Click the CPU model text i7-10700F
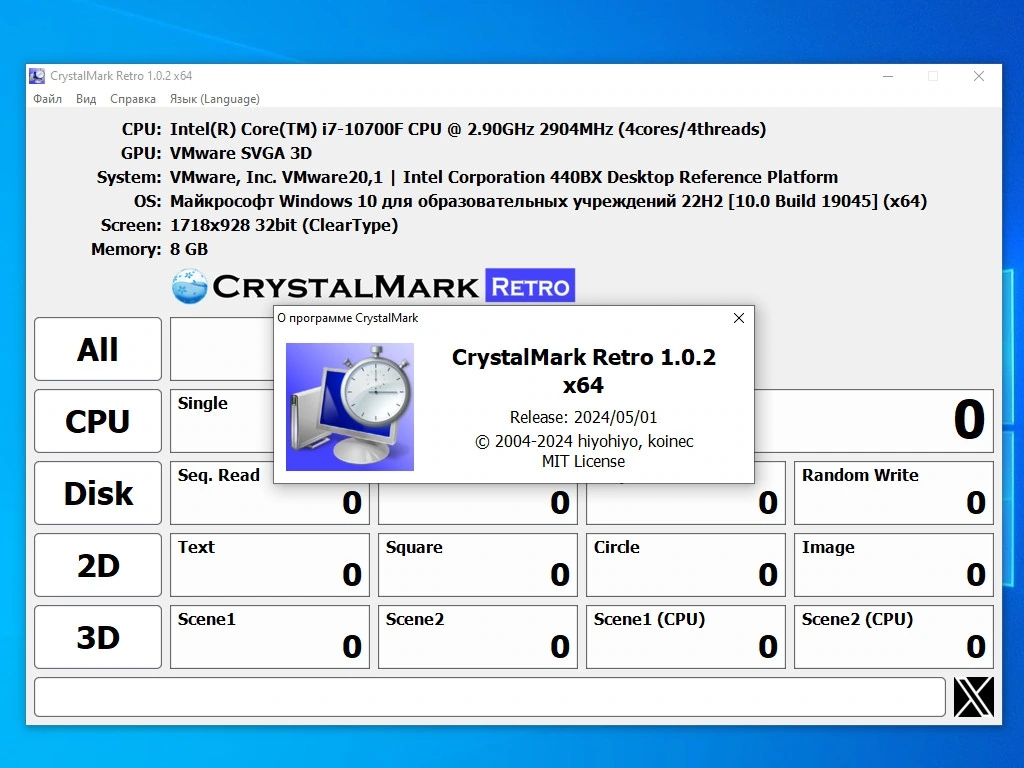Image resolution: width=1024 pixels, height=768 pixels. [468, 129]
